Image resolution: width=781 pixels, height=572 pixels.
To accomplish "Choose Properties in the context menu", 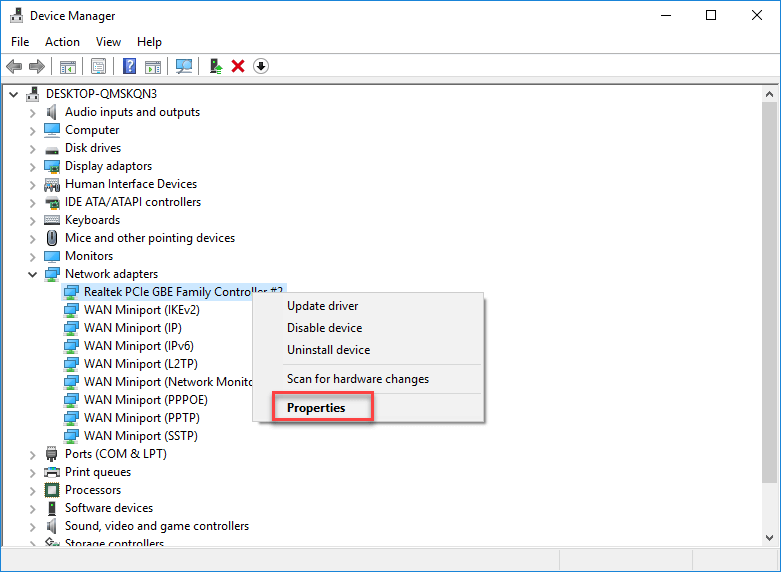I will [x=316, y=408].
